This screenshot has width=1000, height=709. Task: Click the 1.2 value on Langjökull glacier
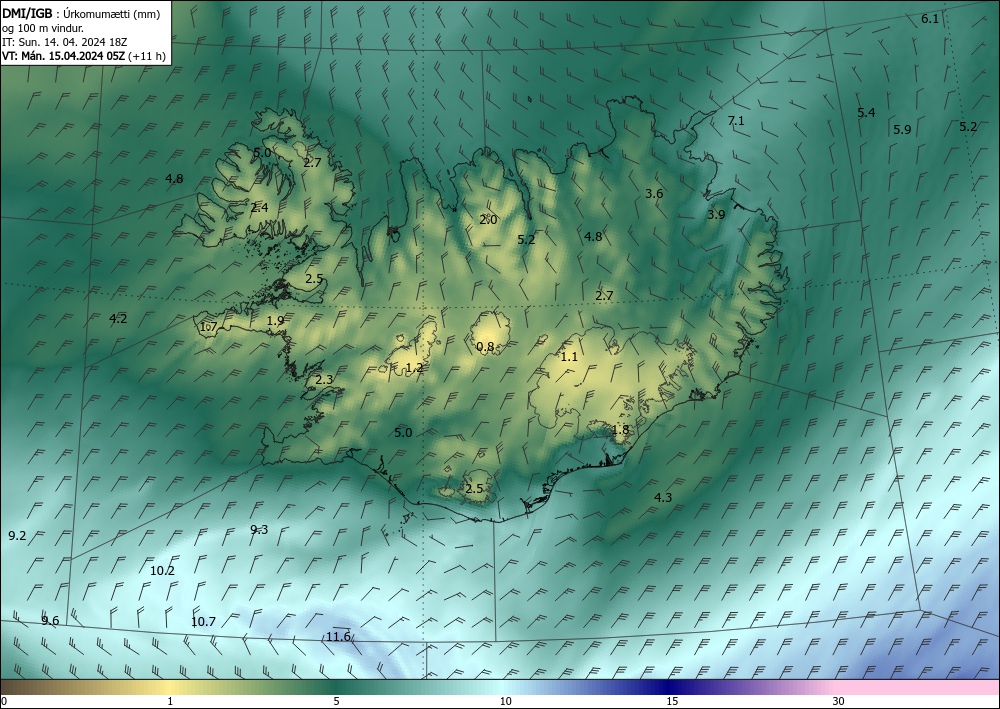415,368
